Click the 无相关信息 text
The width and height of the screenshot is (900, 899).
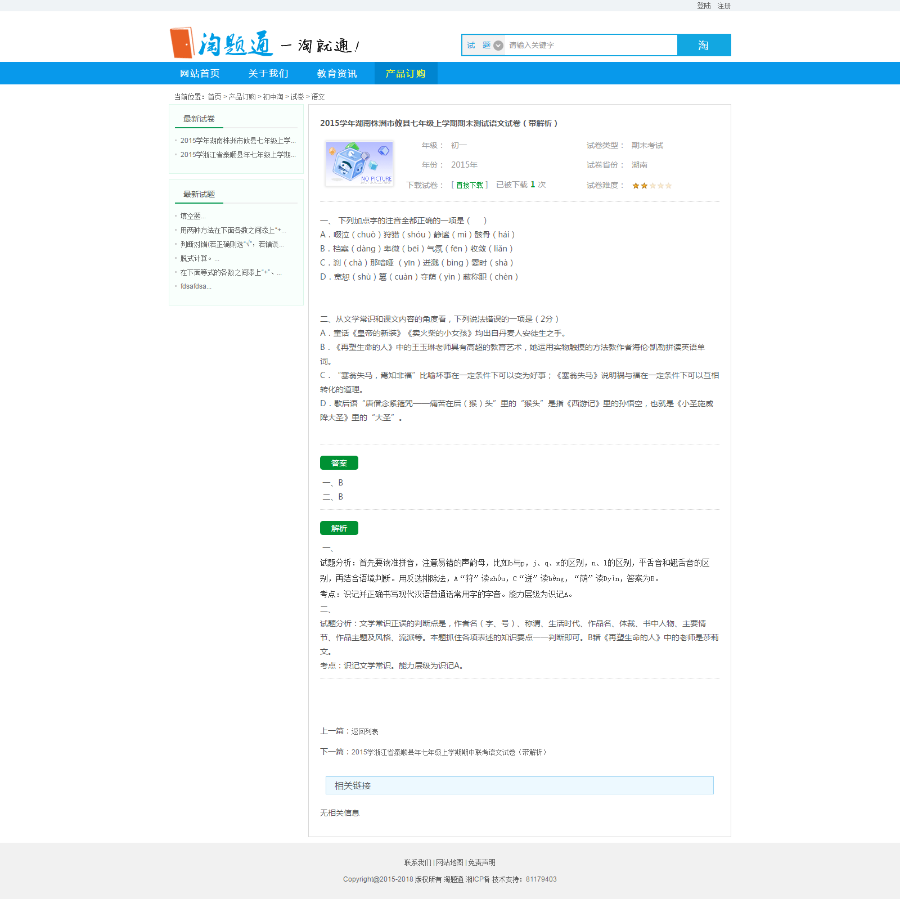pyautogui.click(x=340, y=813)
